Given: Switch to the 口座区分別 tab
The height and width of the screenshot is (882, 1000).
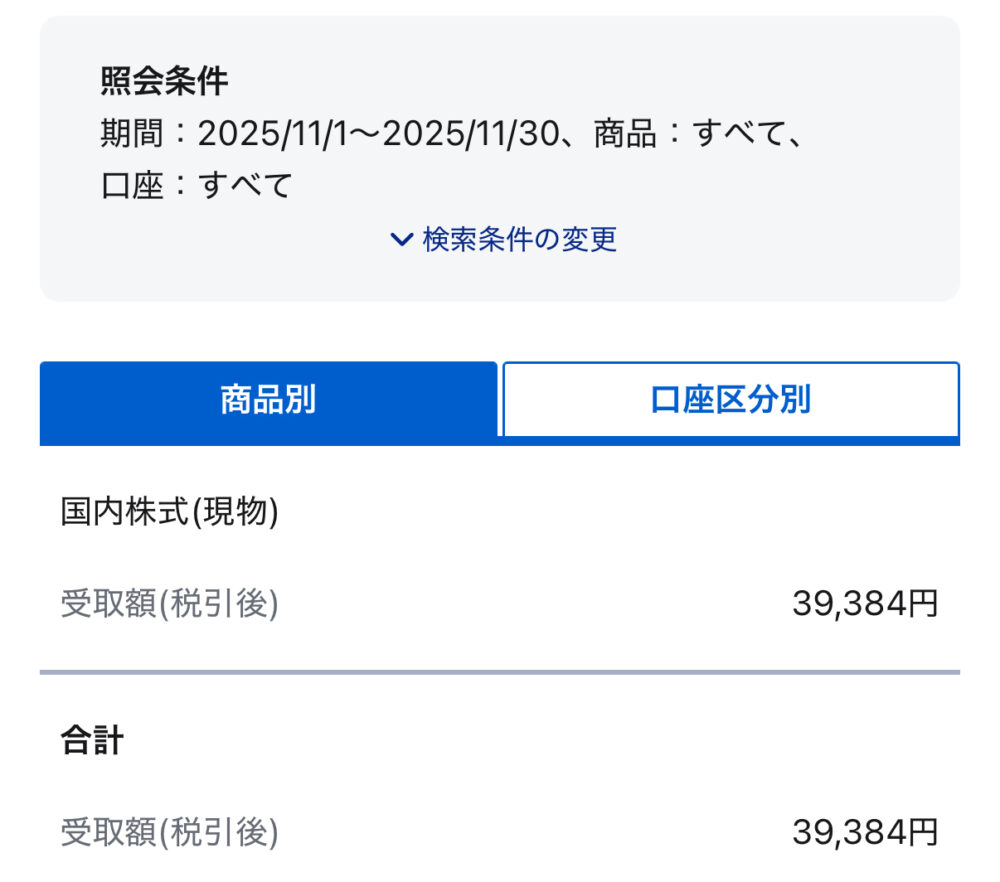Looking at the screenshot, I should [732, 399].
